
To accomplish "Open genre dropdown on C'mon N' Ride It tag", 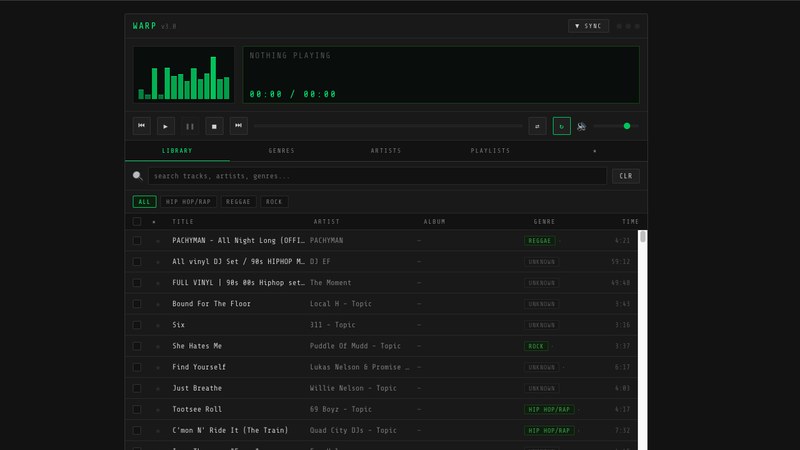I will (579, 431).
